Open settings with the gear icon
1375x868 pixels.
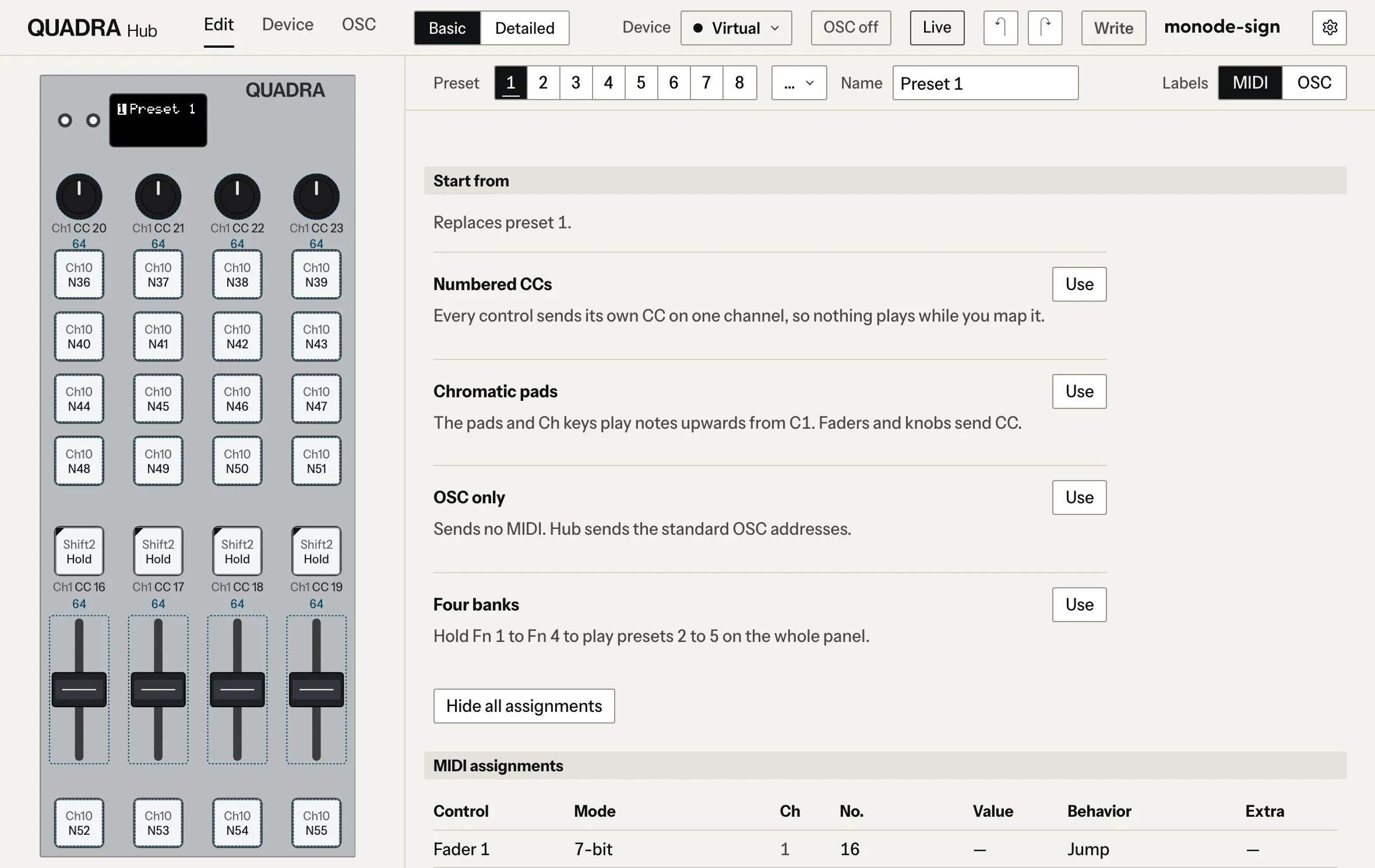[x=1329, y=27]
